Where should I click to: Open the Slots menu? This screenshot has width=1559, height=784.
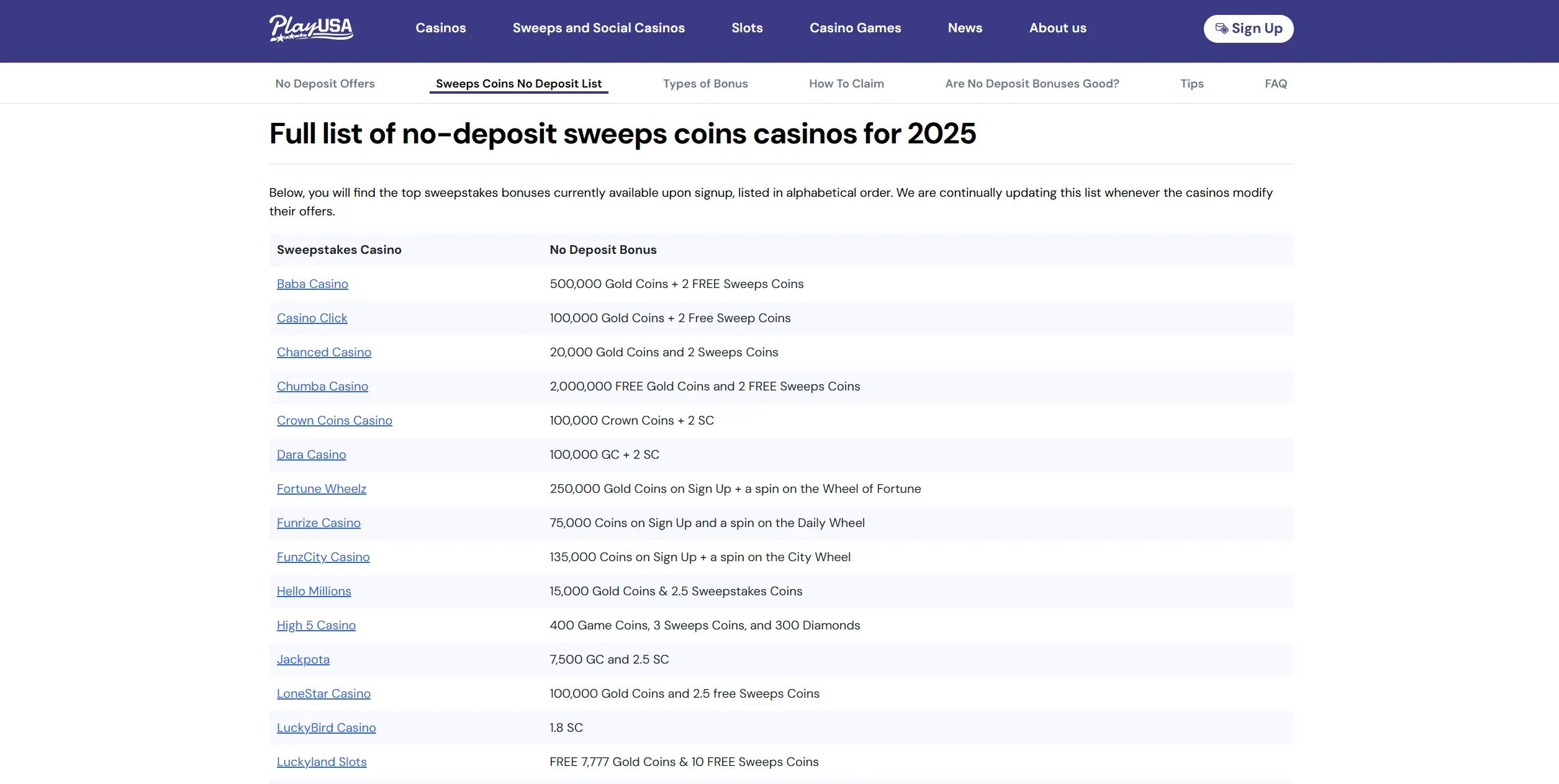tap(747, 28)
